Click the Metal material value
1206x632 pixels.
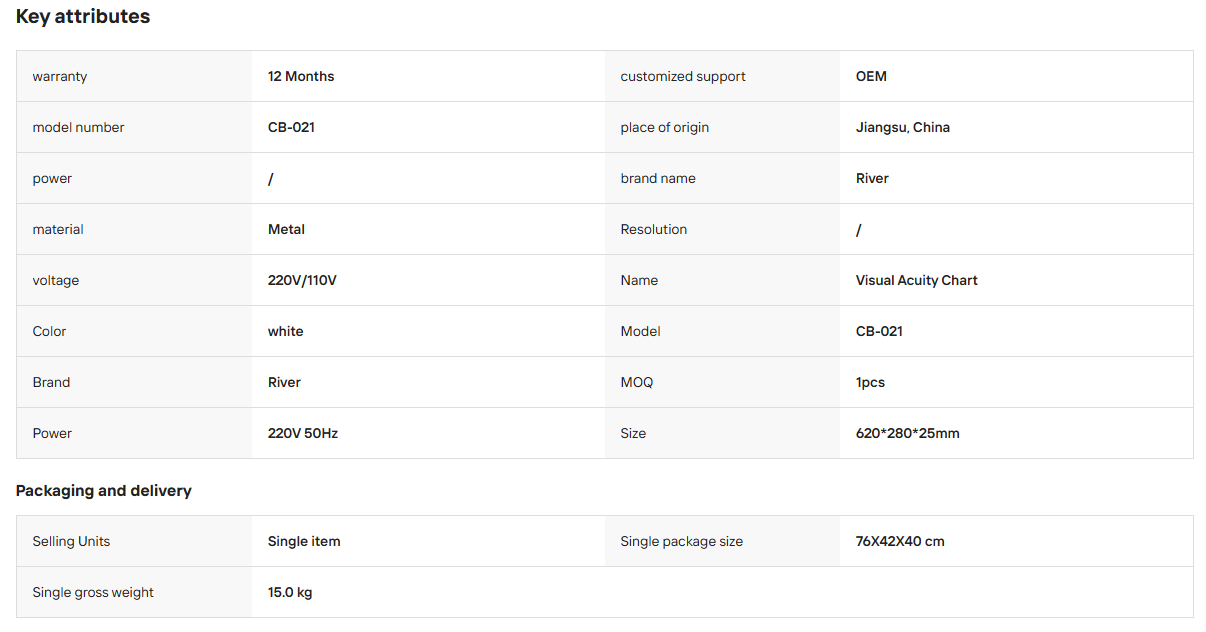[286, 230]
